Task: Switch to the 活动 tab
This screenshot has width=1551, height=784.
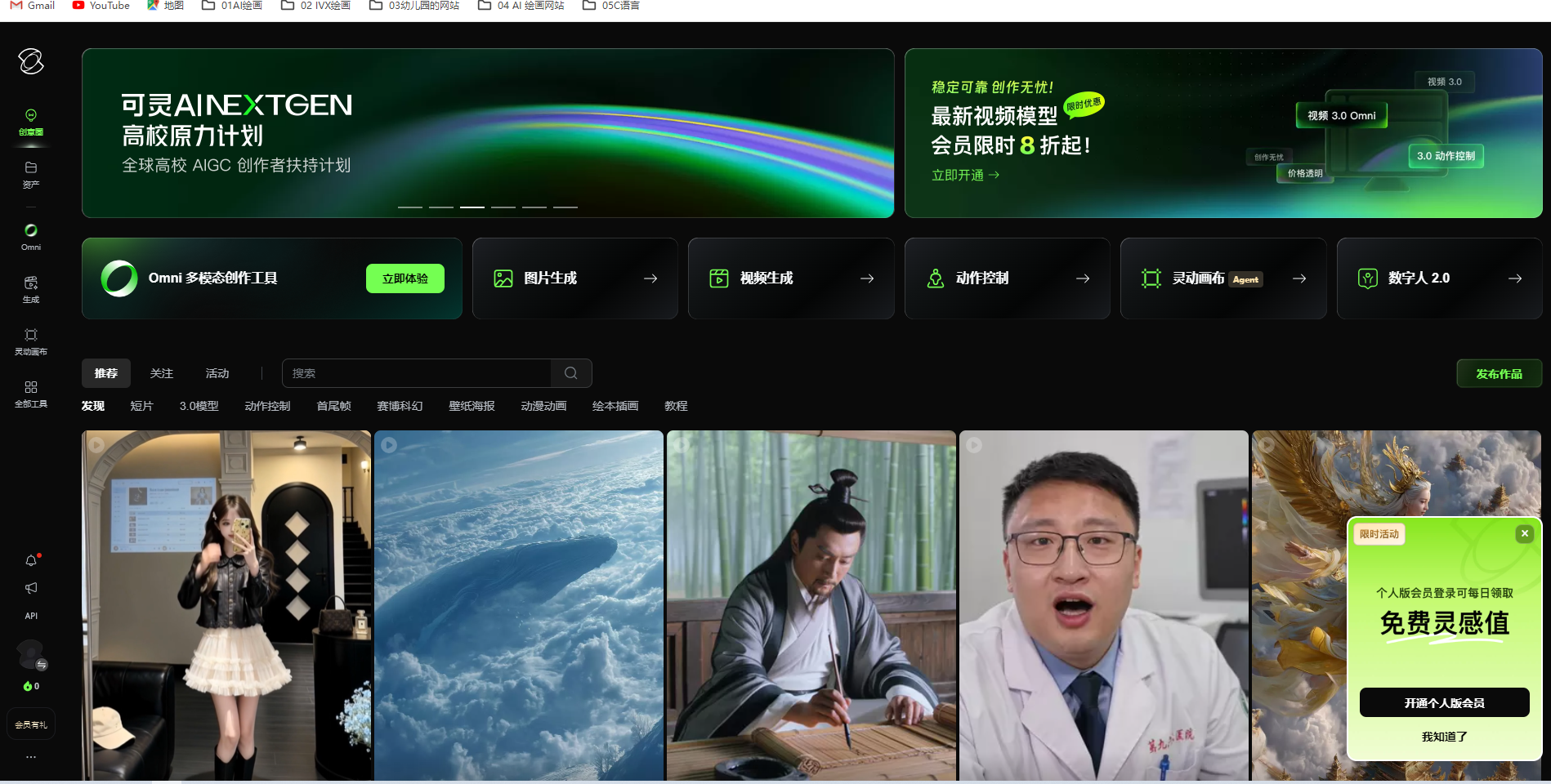Action: pos(217,373)
